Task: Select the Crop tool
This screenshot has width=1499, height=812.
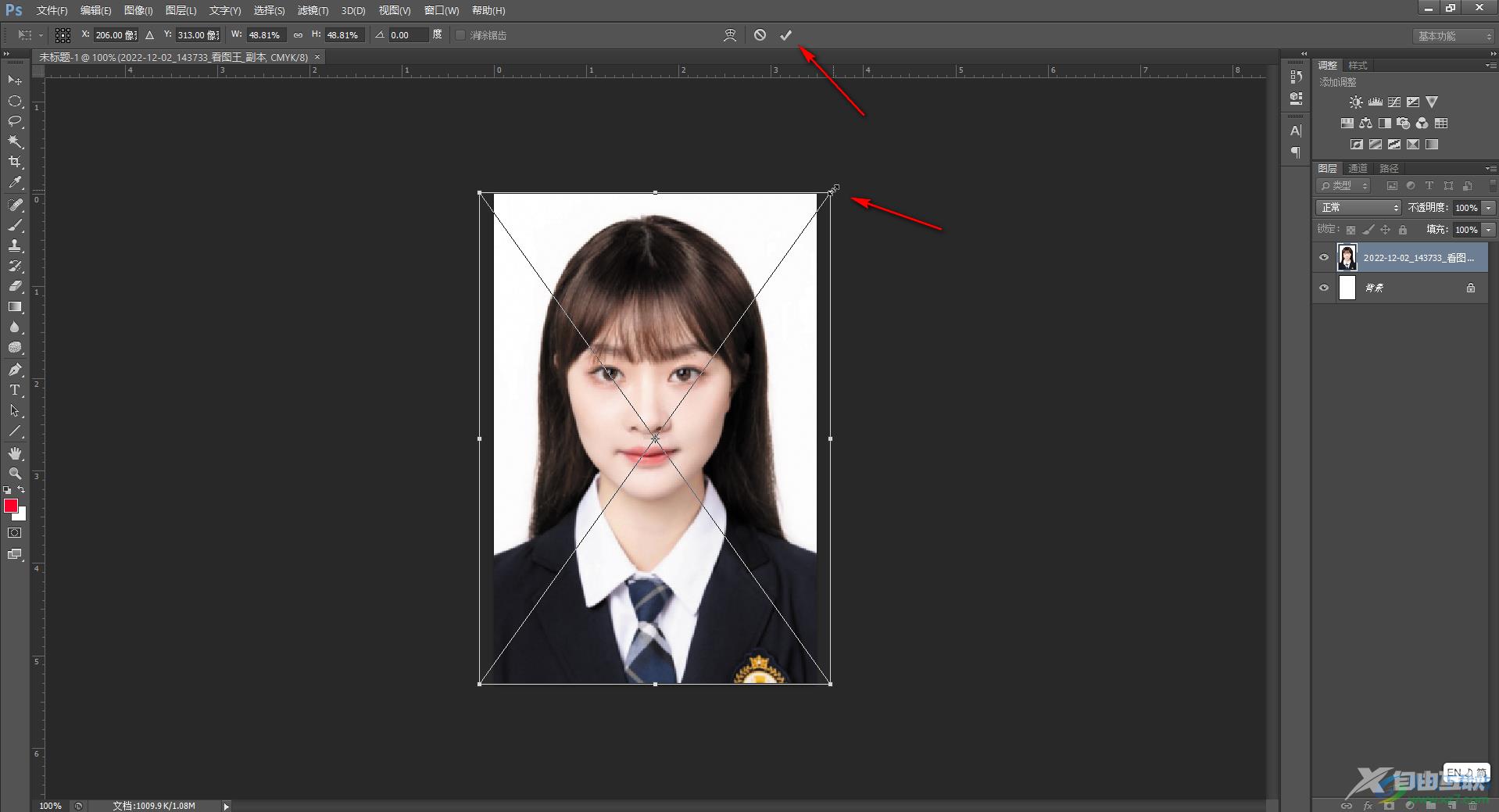Action: tap(15, 162)
